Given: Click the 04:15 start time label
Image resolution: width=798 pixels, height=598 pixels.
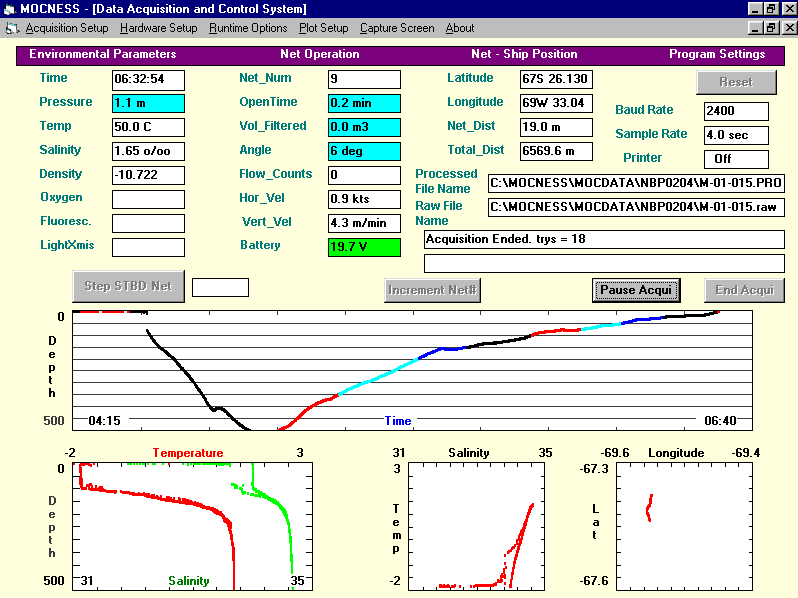Looking at the screenshot, I should click(x=104, y=421).
